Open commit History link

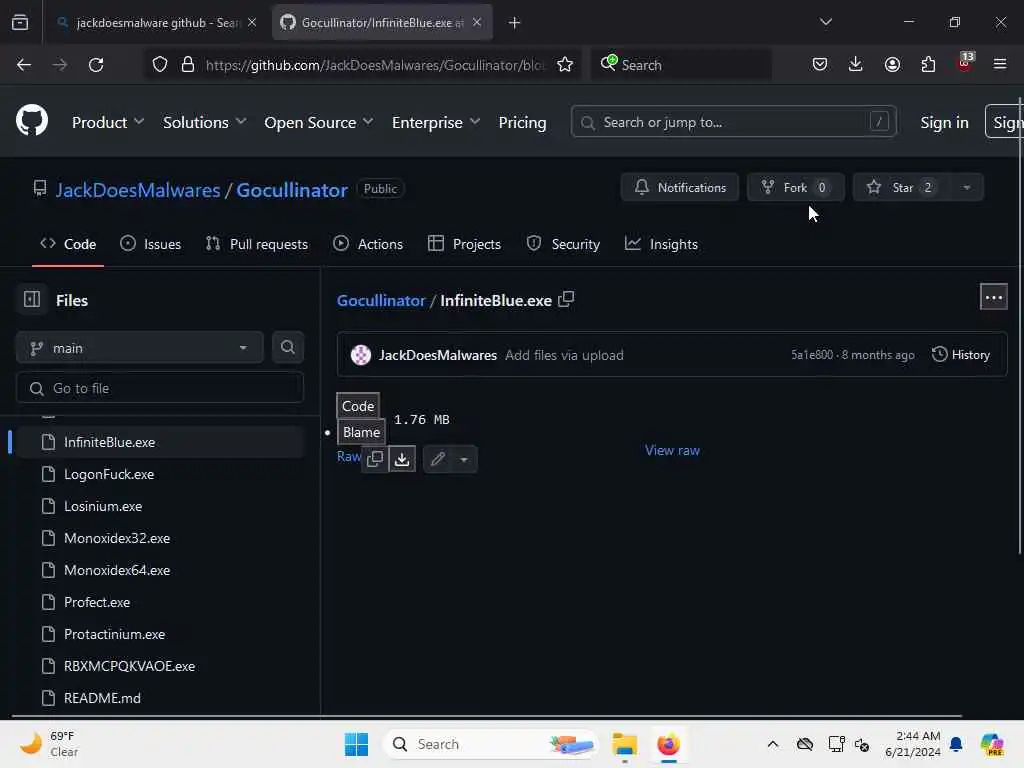click(961, 355)
